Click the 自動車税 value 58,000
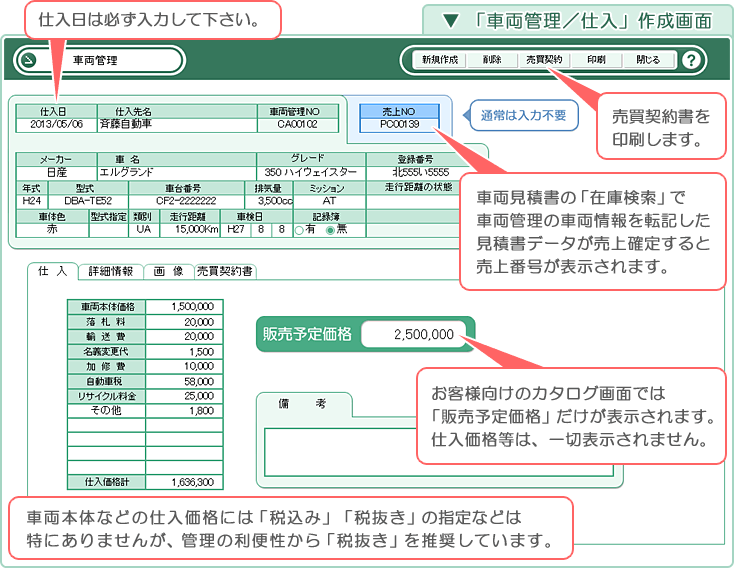This screenshot has width=735, height=570. [184, 382]
